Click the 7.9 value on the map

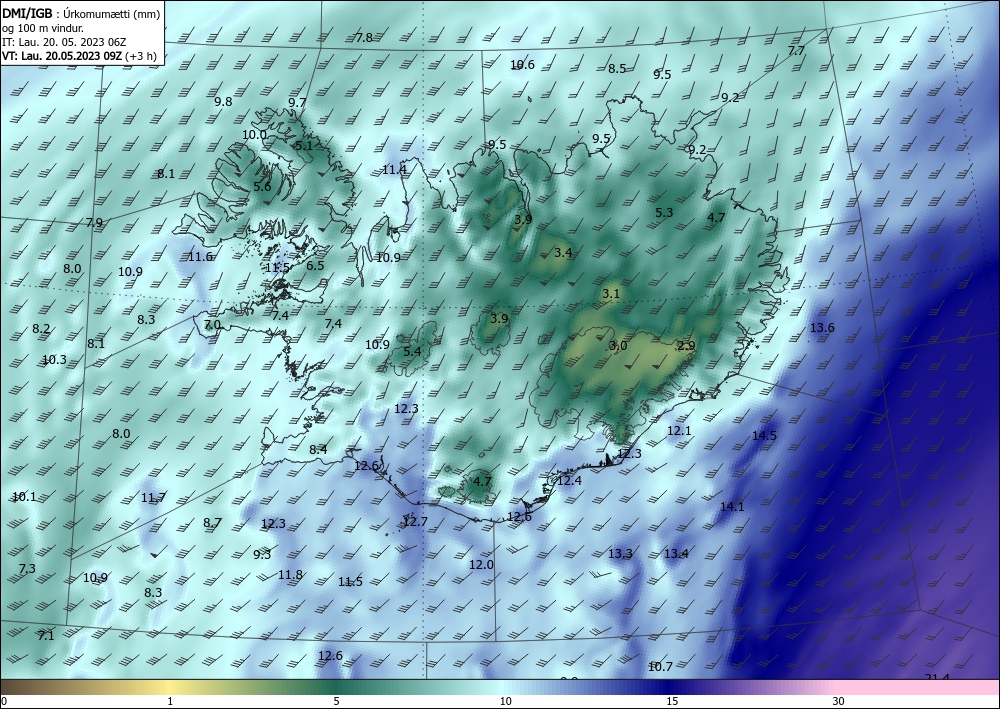pos(94,223)
